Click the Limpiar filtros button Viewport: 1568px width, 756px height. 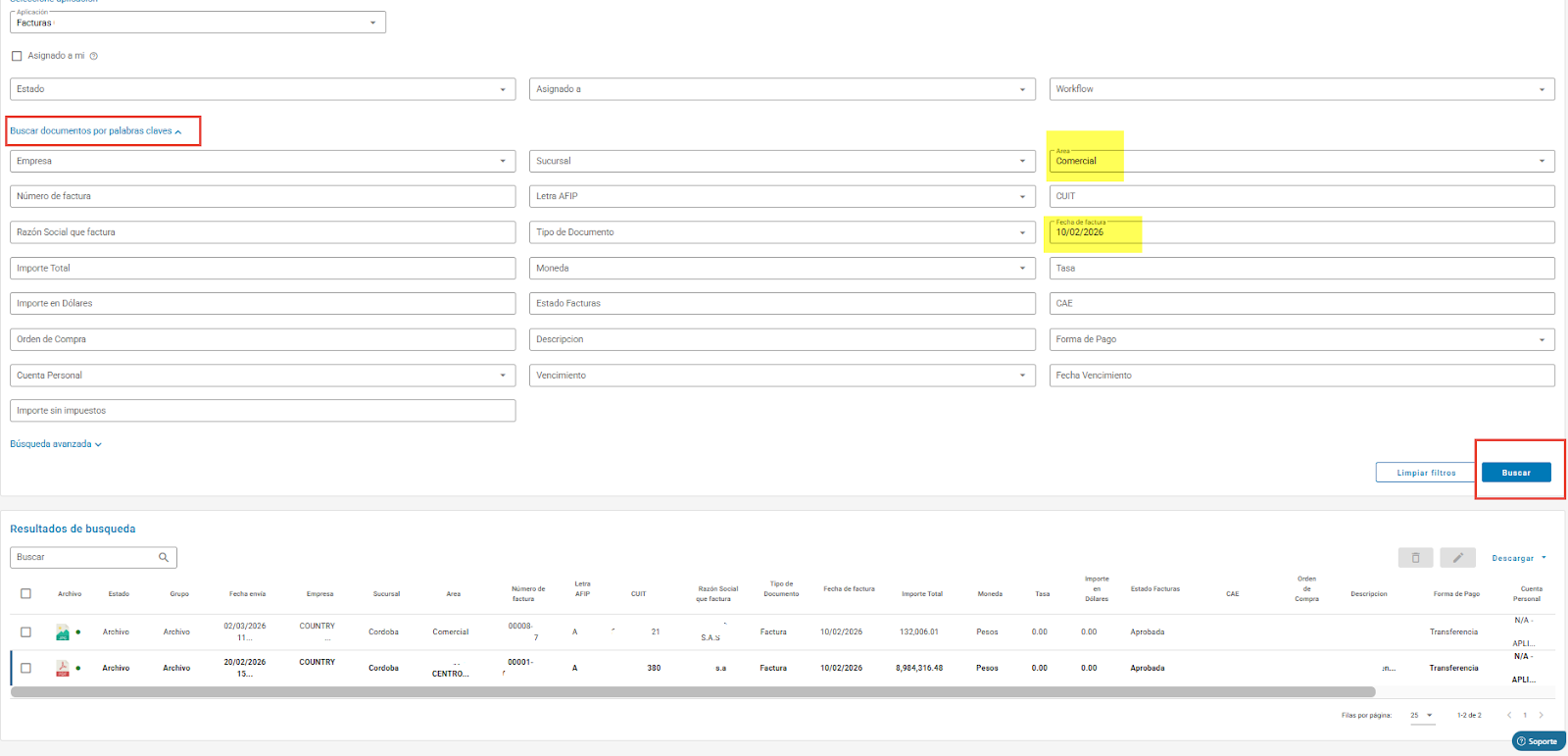coord(1426,473)
